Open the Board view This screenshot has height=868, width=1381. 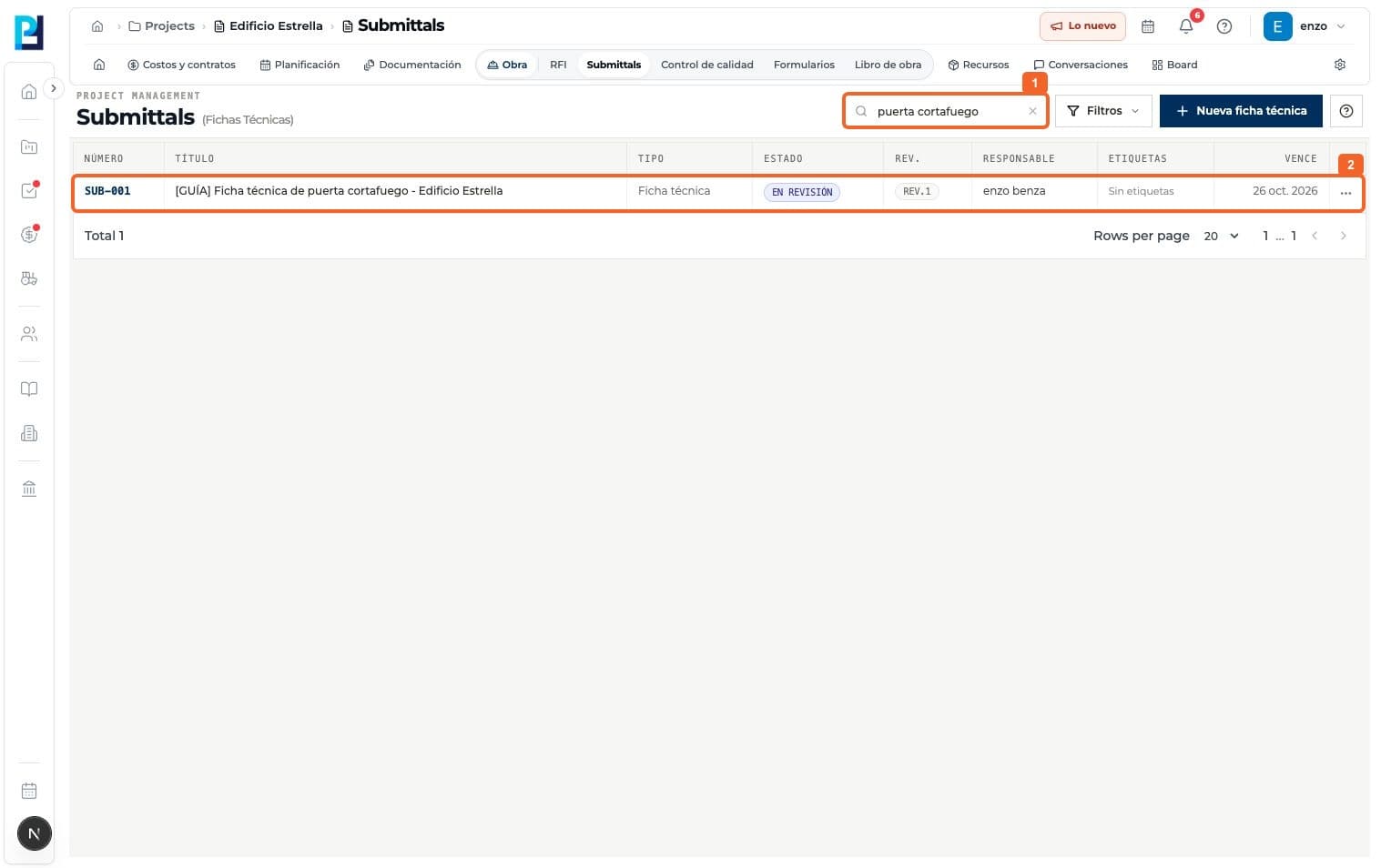pyautogui.click(x=1174, y=65)
